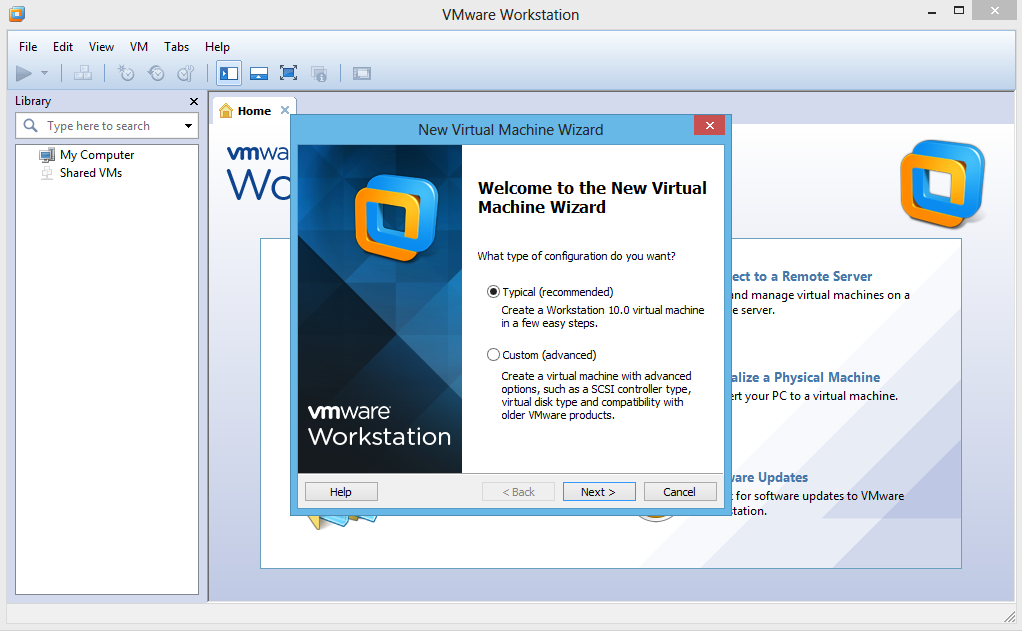Click the window resize grip corner
This screenshot has height=631, width=1022.
(x=1010, y=617)
